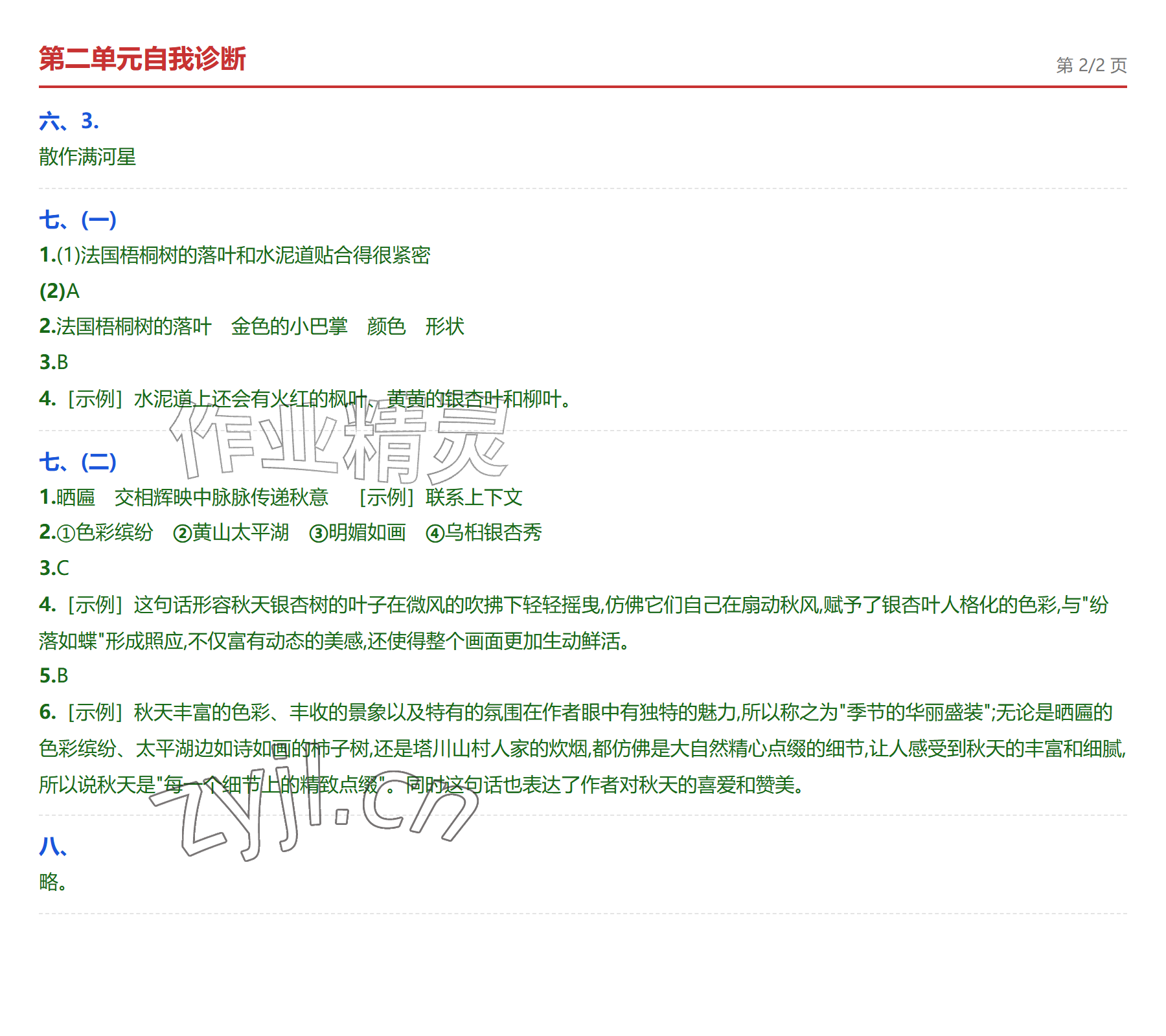
Task: Click the line starting 秋天丰富的色彩、丰收的景象
Action: click(x=576, y=712)
